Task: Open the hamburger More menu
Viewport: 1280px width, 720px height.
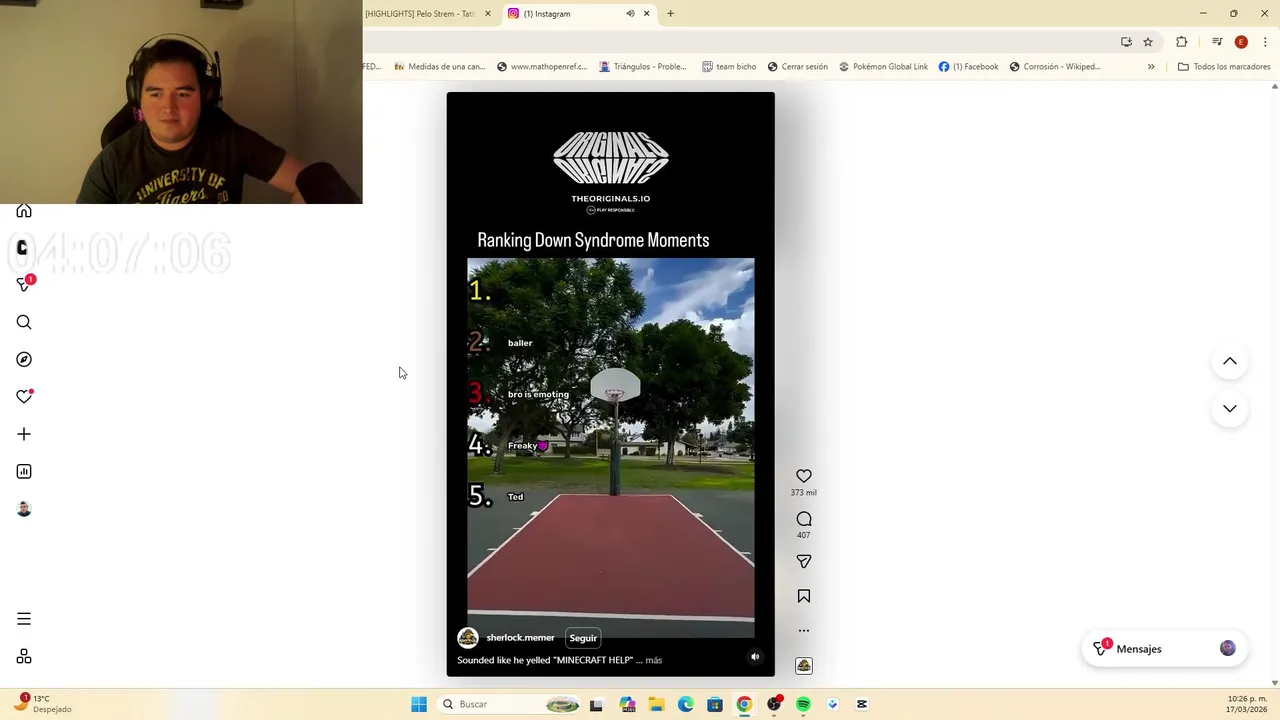Action: 24,619
